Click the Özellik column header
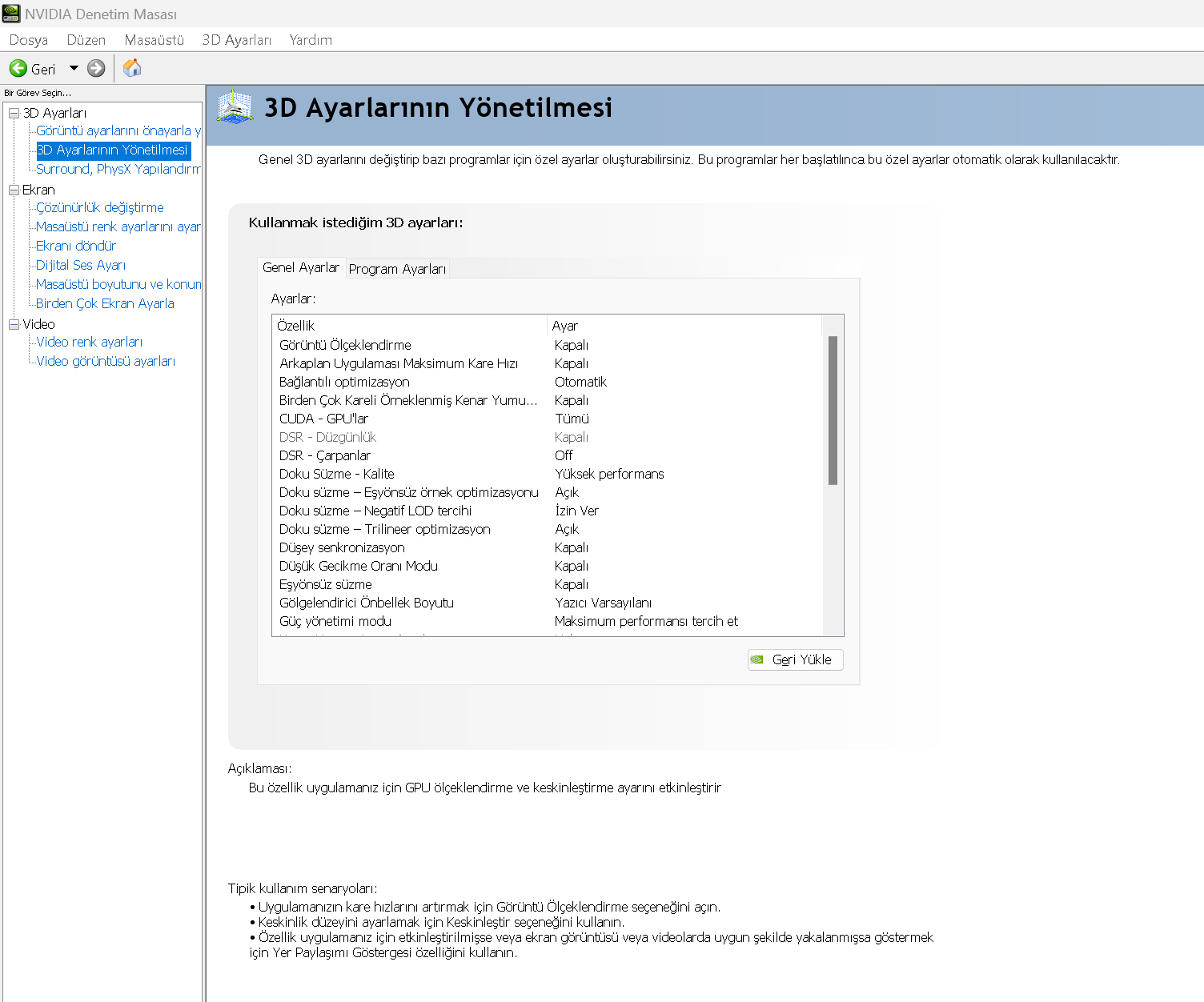The height and width of the screenshot is (1002, 1204). [x=410, y=326]
